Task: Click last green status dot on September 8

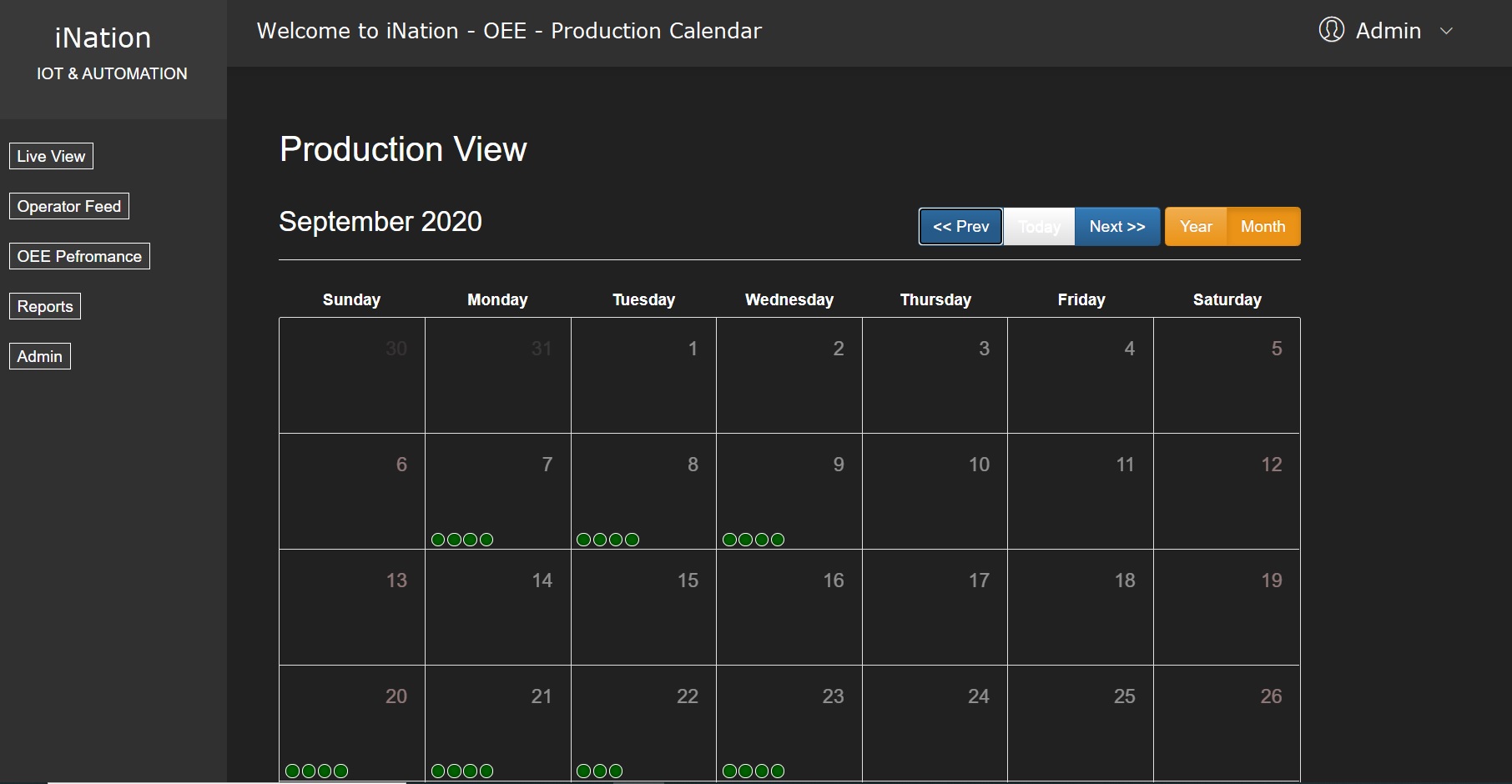Action: pos(633,540)
